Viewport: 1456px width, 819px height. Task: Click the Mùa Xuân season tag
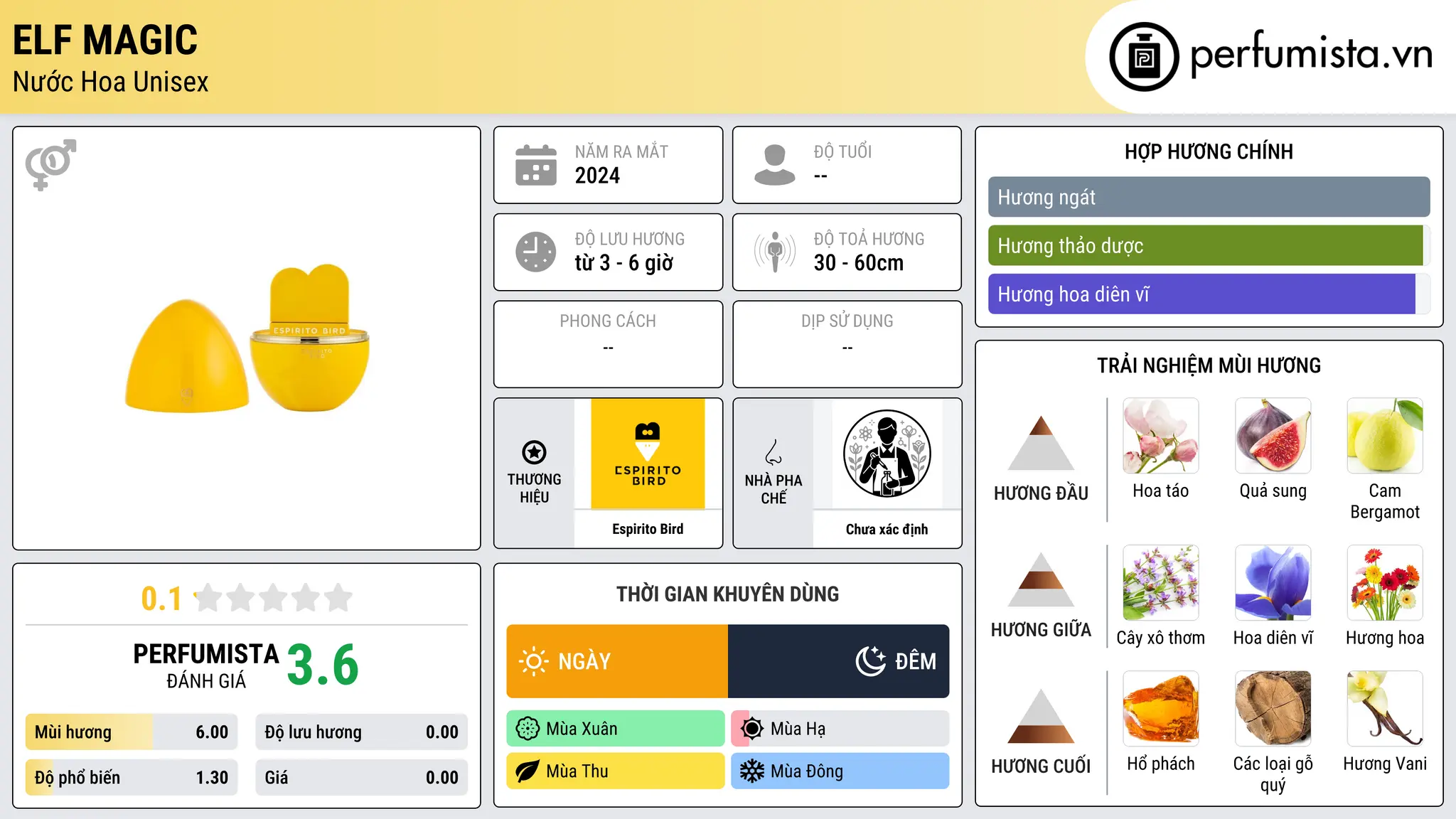(616, 729)
